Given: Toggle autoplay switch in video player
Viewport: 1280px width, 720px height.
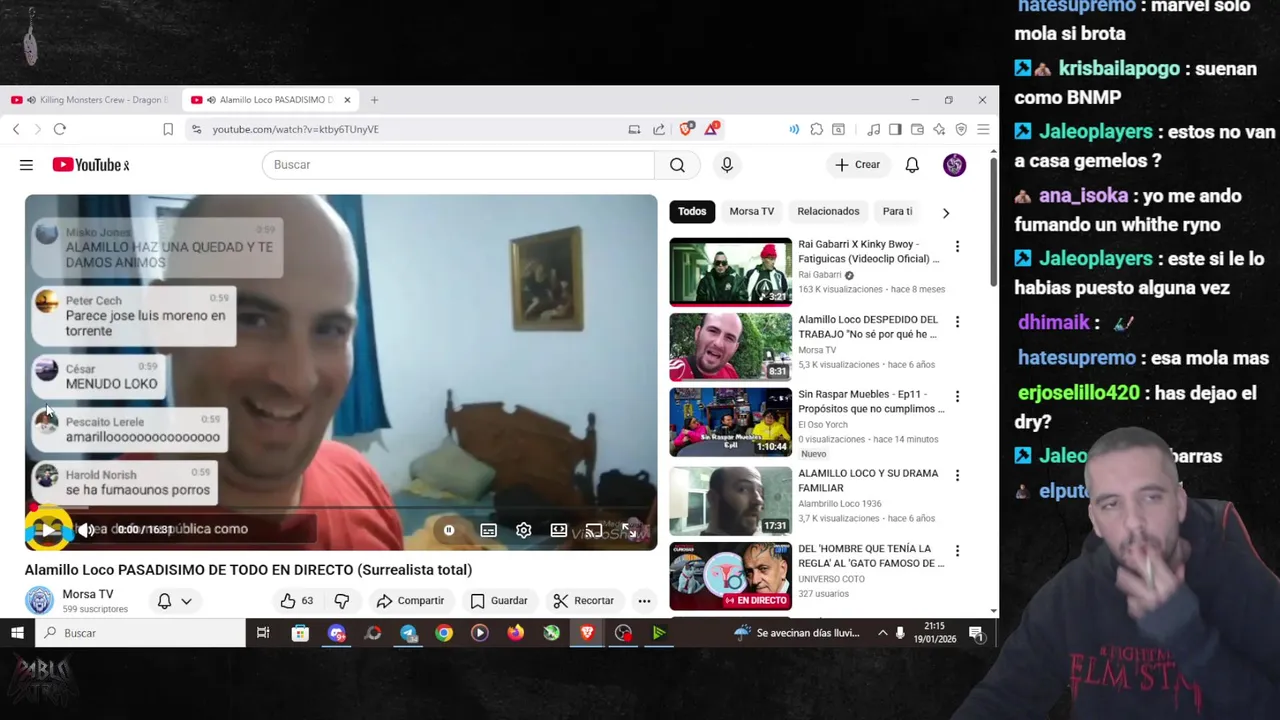Looking at the screenshot, I should pos(449,530).
